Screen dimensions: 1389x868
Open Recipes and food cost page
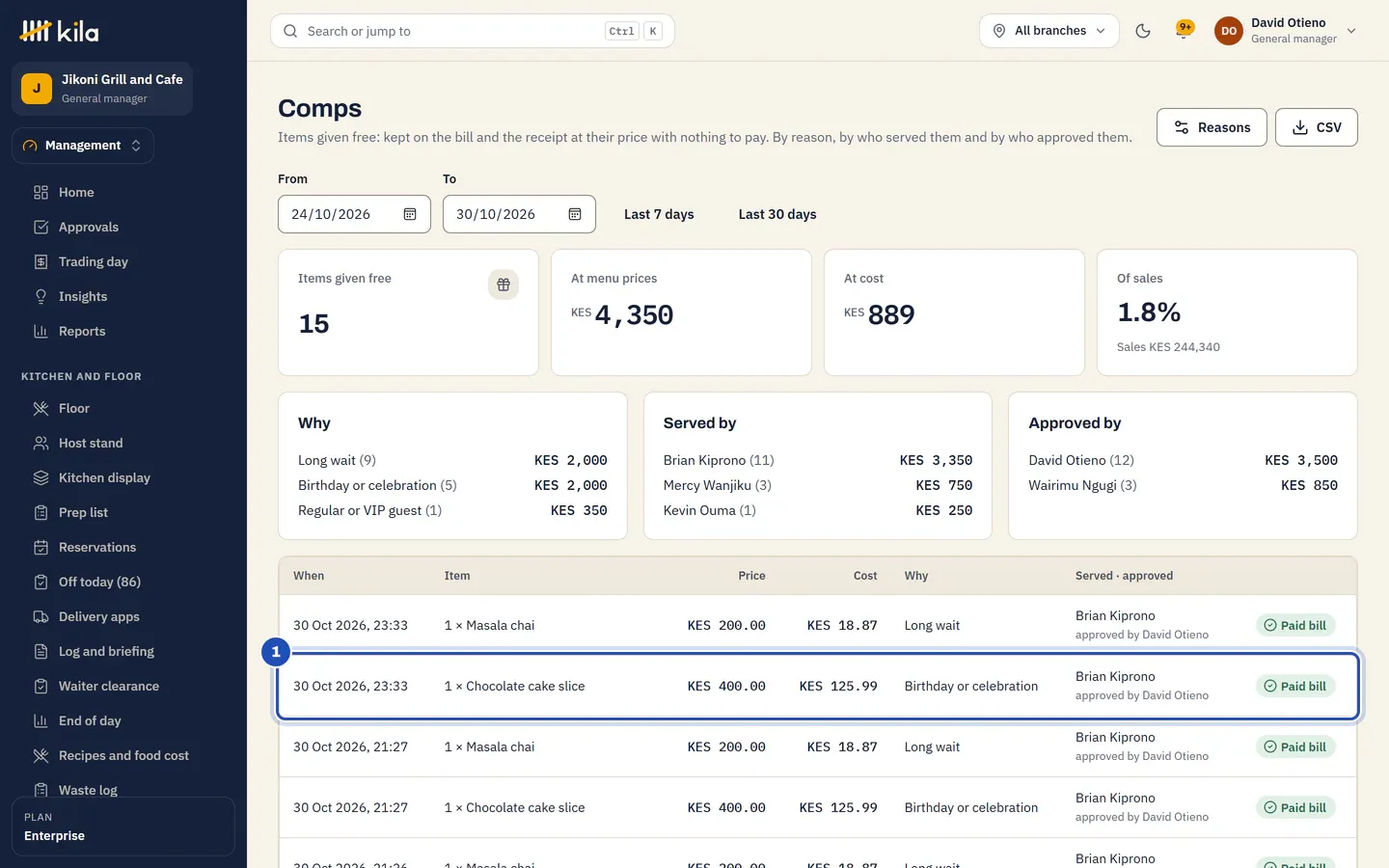[123, 755]
